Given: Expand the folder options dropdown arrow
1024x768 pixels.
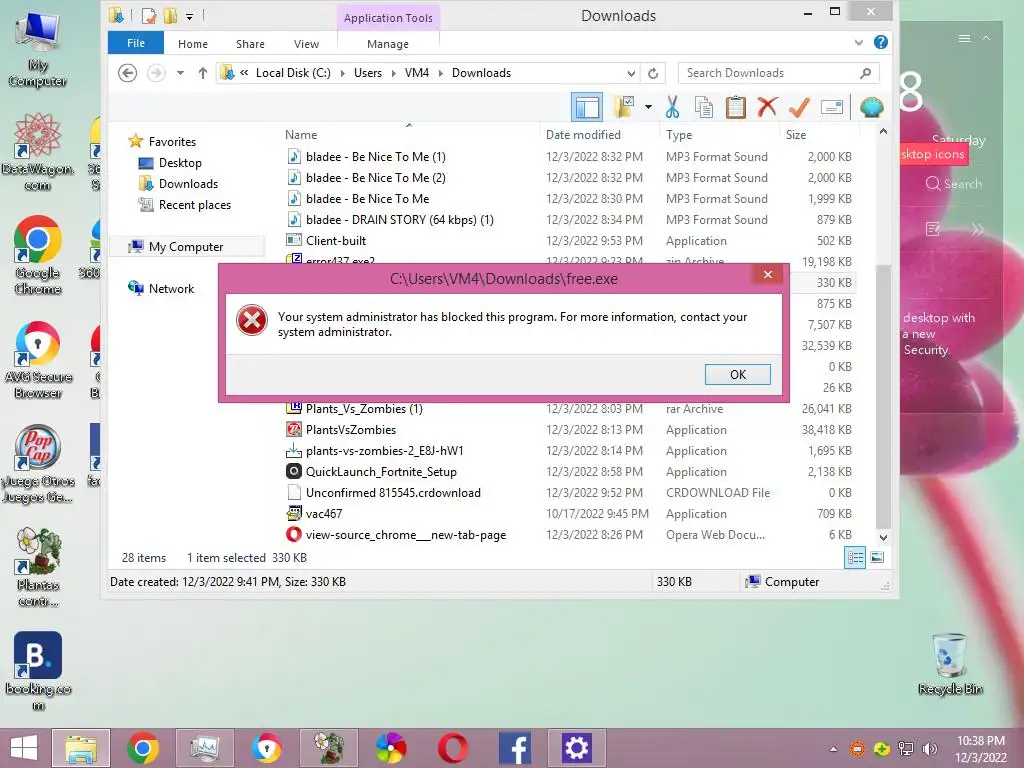Looking at the screenshot, I should tap(648, 106).
